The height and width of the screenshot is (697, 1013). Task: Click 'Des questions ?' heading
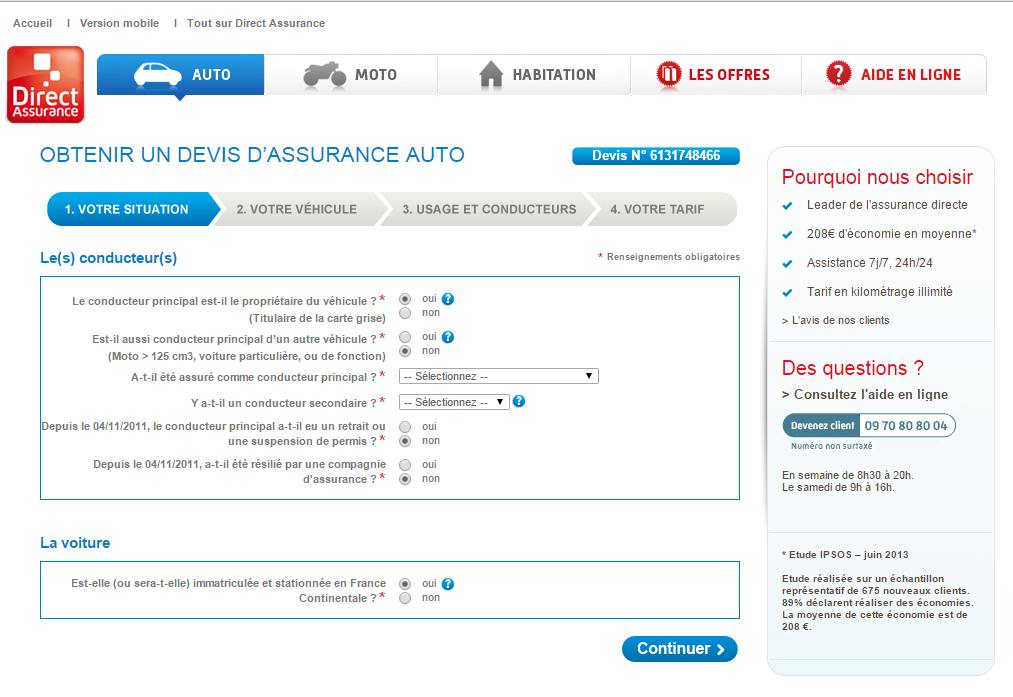point(853,368)
